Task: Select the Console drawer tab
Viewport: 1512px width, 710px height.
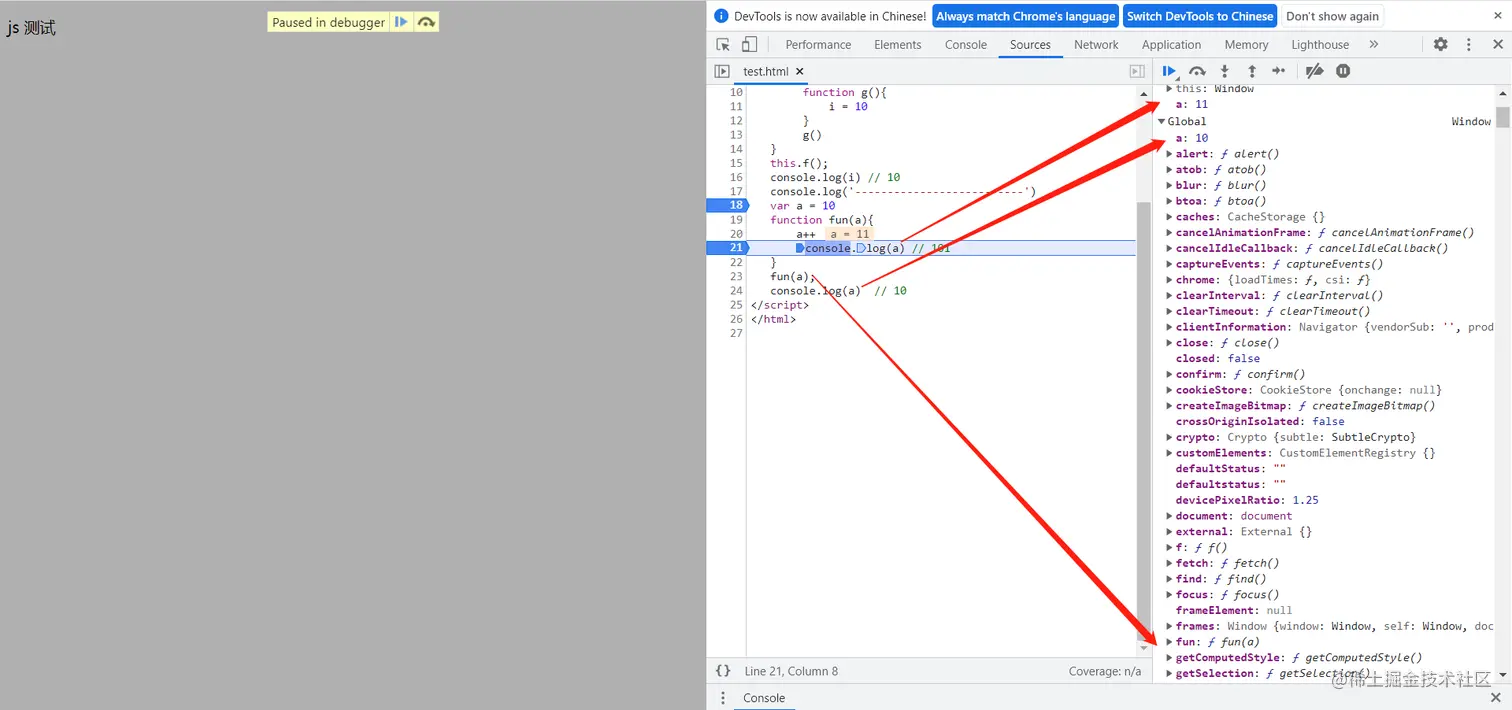Action: click(764, 698)
